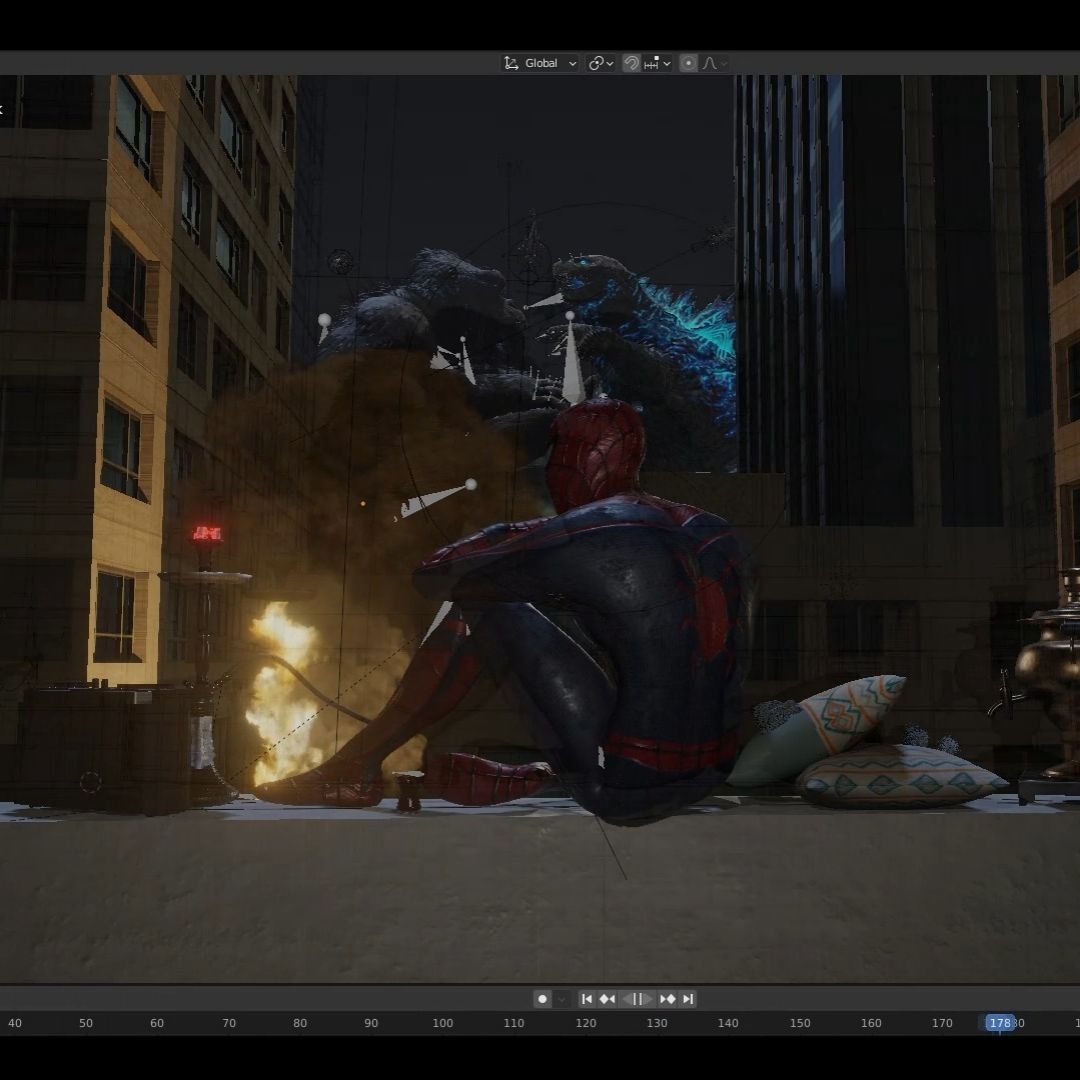Open the Global transform orientation dropdown
The image size is (1080, 1080).
pyautogui.click(x=540, y=63)
